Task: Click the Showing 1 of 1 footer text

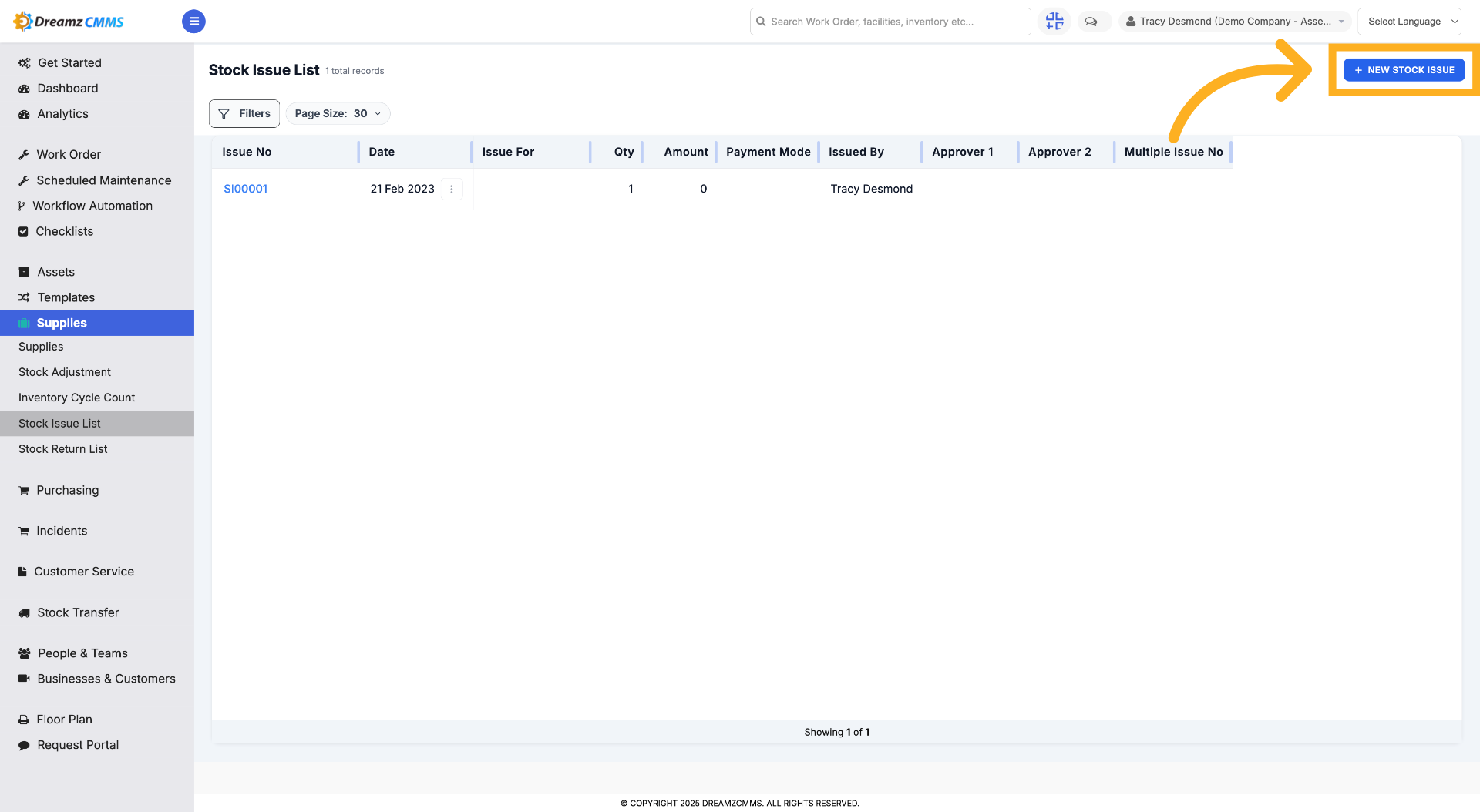Action: click(x=837, y=732)
